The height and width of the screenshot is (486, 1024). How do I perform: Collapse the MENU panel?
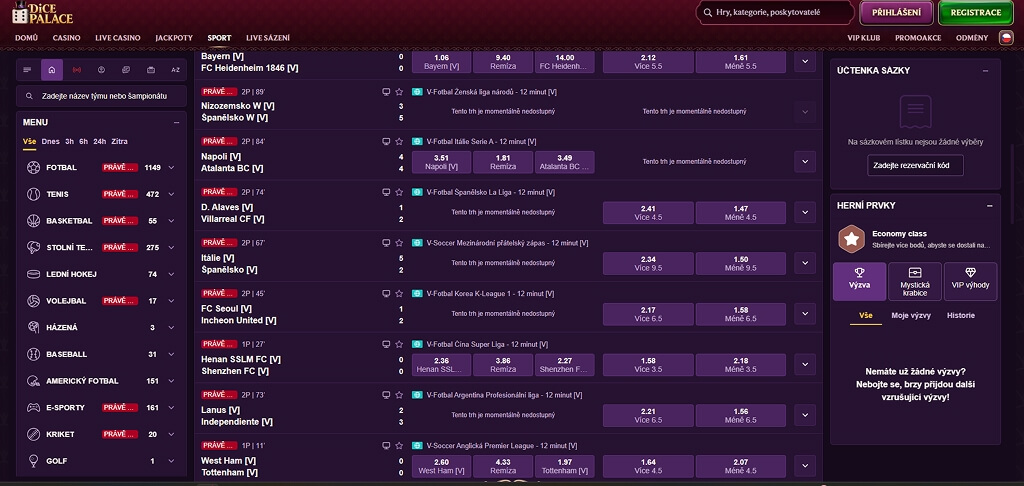(x=176, y=122)
